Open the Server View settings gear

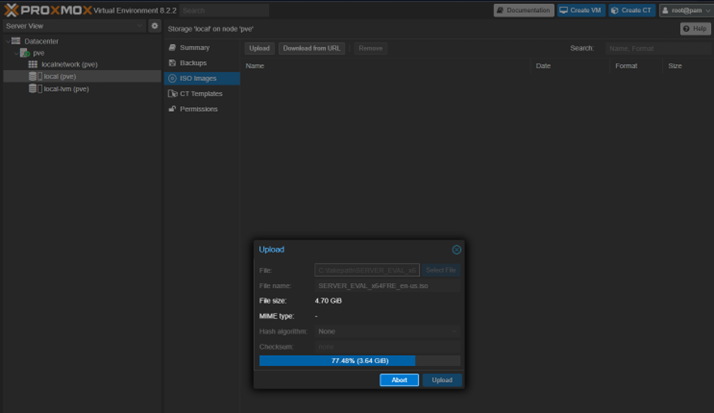tap(155, 26)
